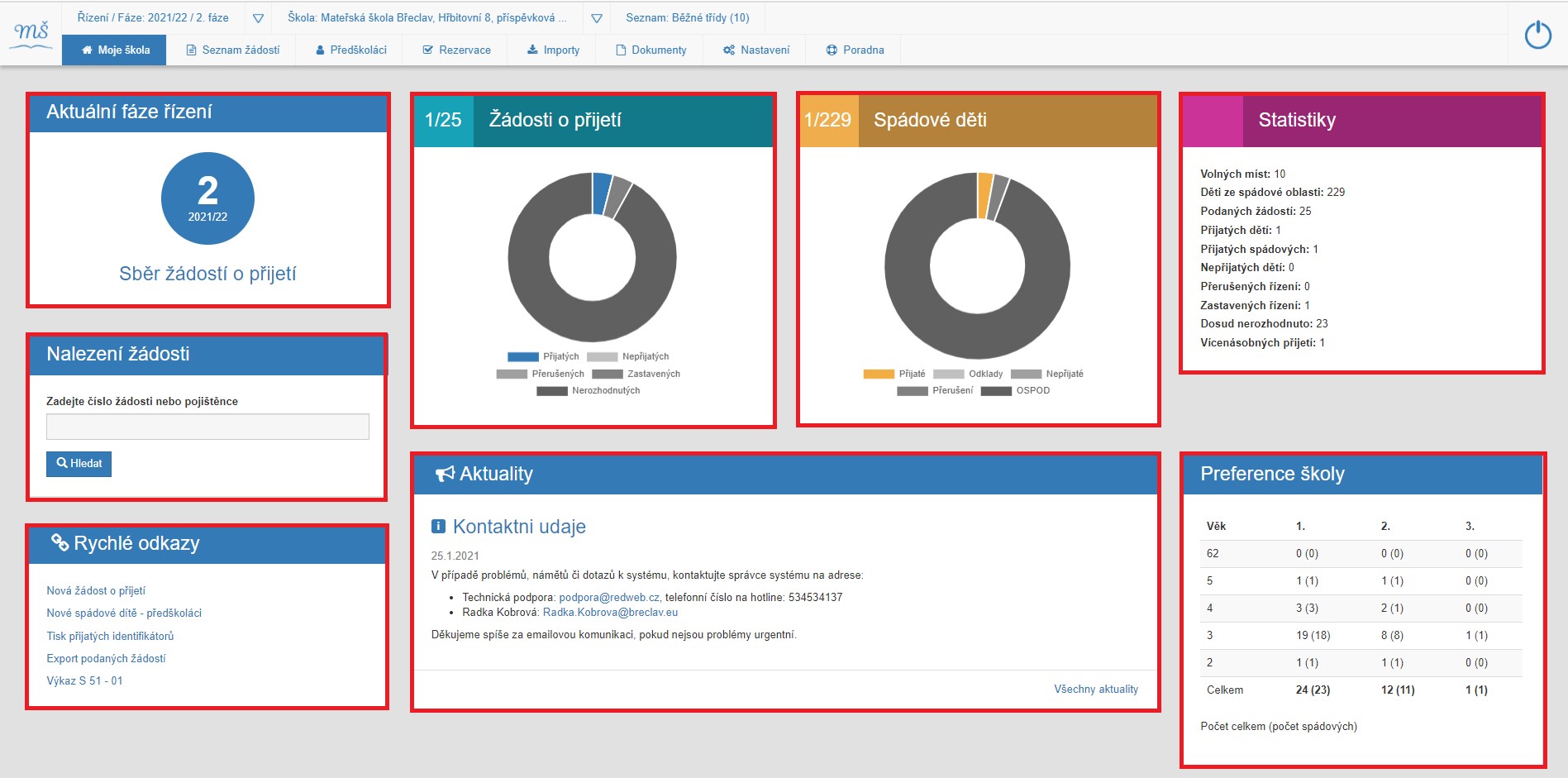Open Všechny aktuality link
1568x778 pixels.
[1096, 689]
